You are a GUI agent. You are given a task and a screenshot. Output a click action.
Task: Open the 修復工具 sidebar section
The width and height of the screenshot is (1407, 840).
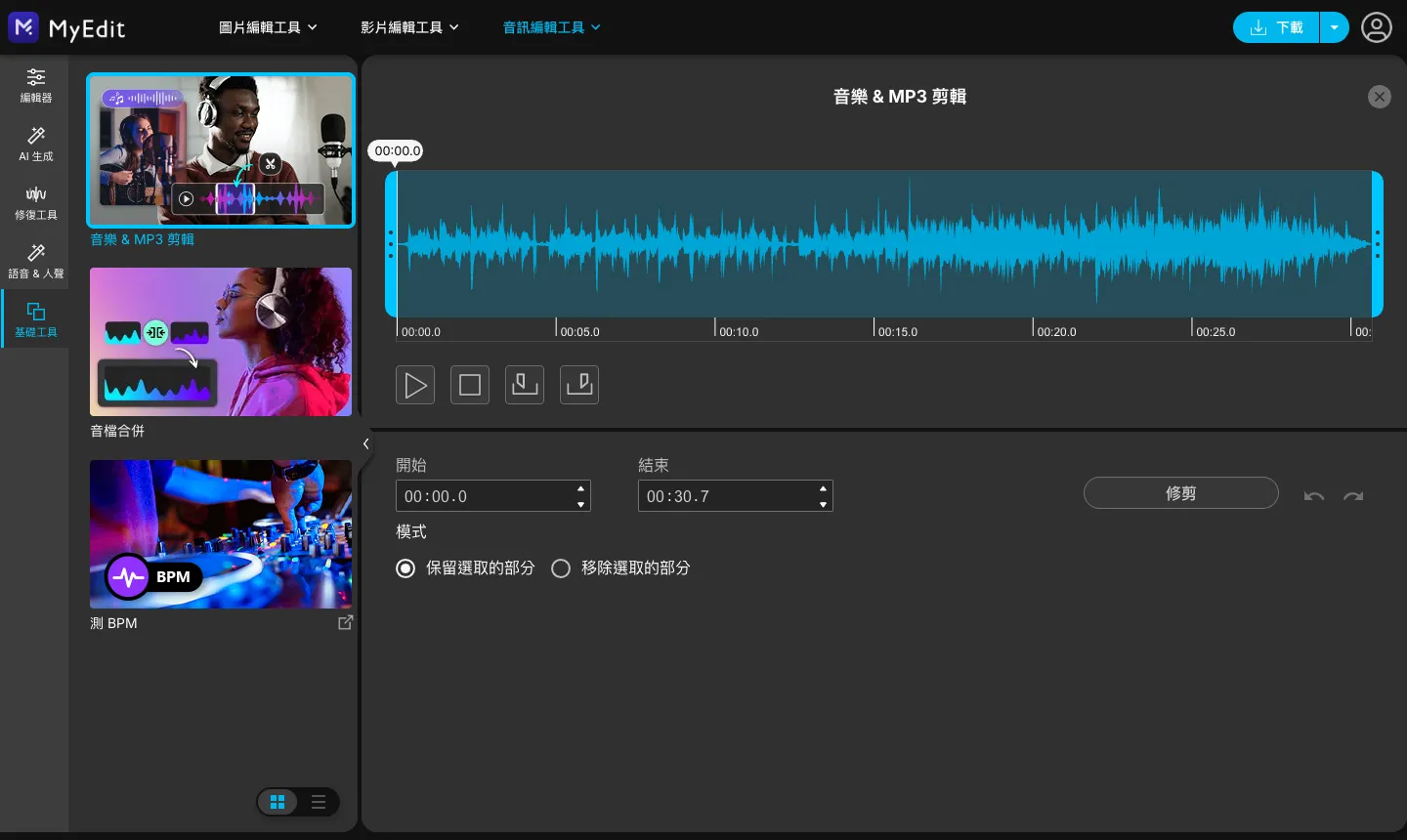[35, 202]
